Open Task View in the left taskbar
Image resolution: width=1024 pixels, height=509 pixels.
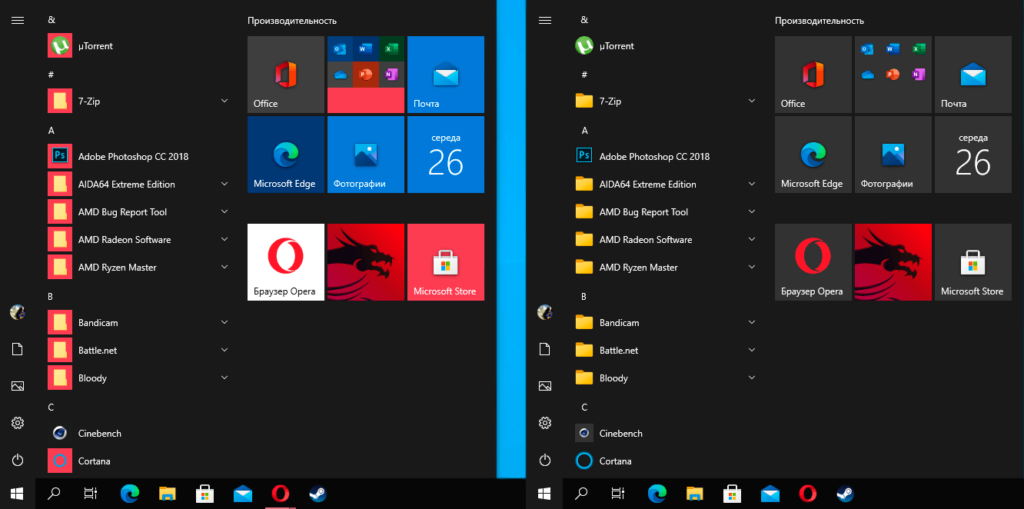tap(91, 494)
